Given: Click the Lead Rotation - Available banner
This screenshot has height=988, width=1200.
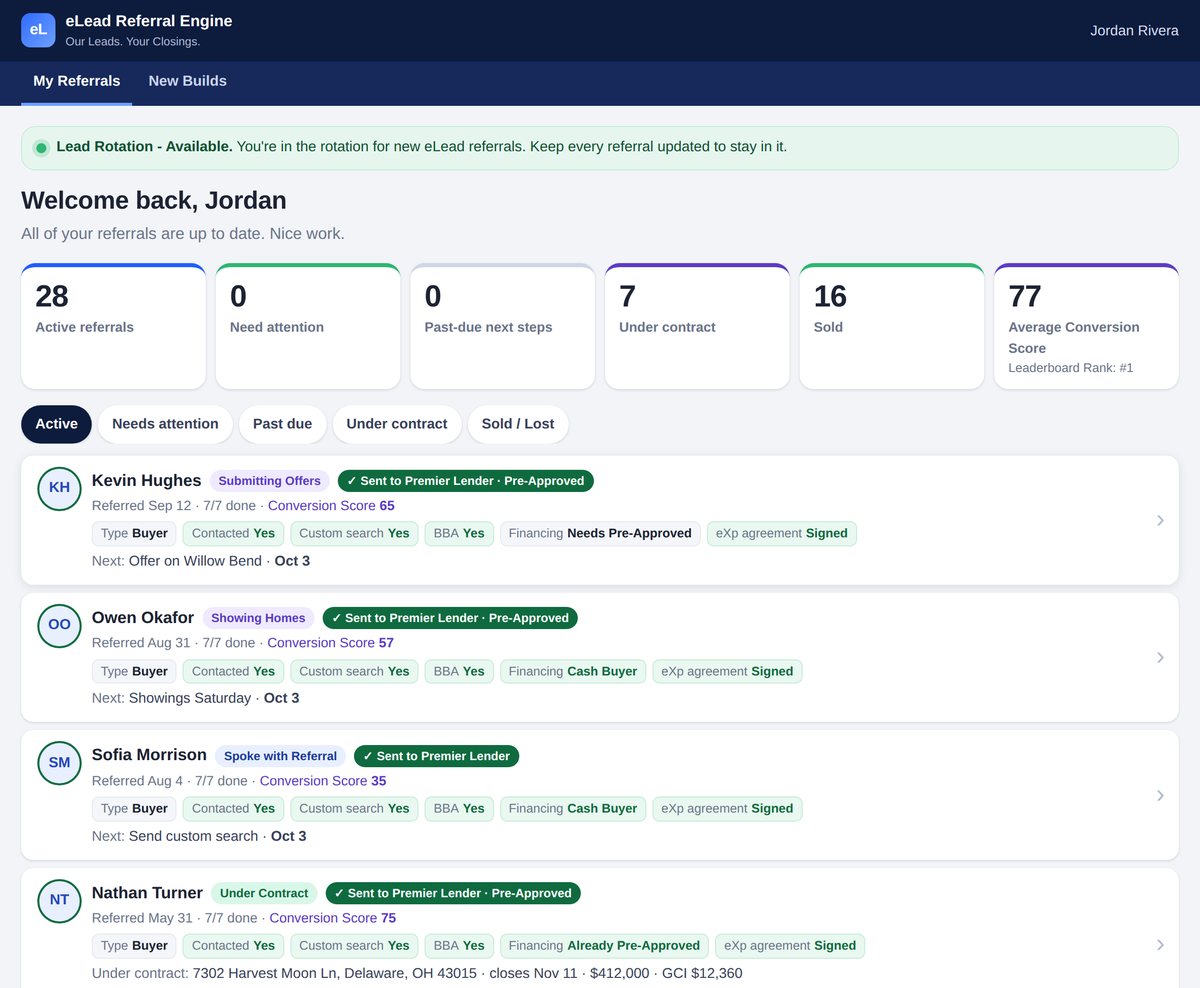Looking at the screenshot, I should [600, 148].
